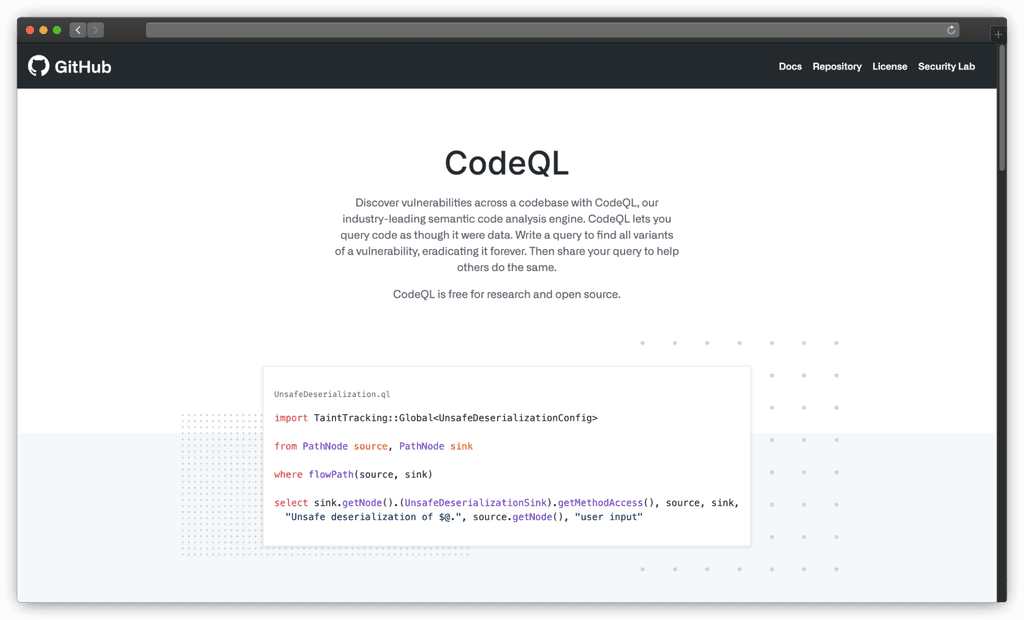1024x620 pixels.
Task: Click the 'import TaintTracking::Global' code line
Action: pos(436,417)
